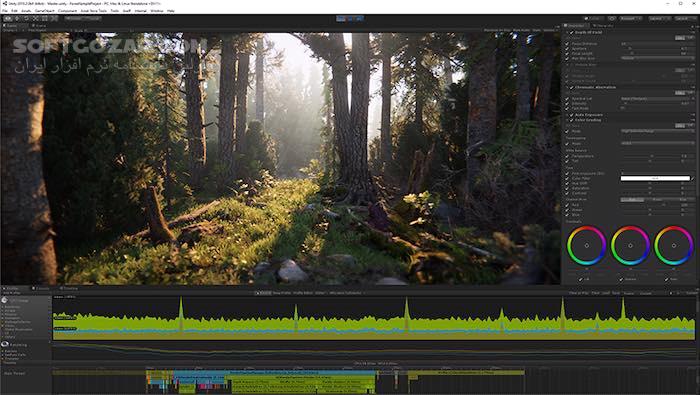Click the cloud services icon in toolbar
700x395 pixels.
click(x=612, y=19)
